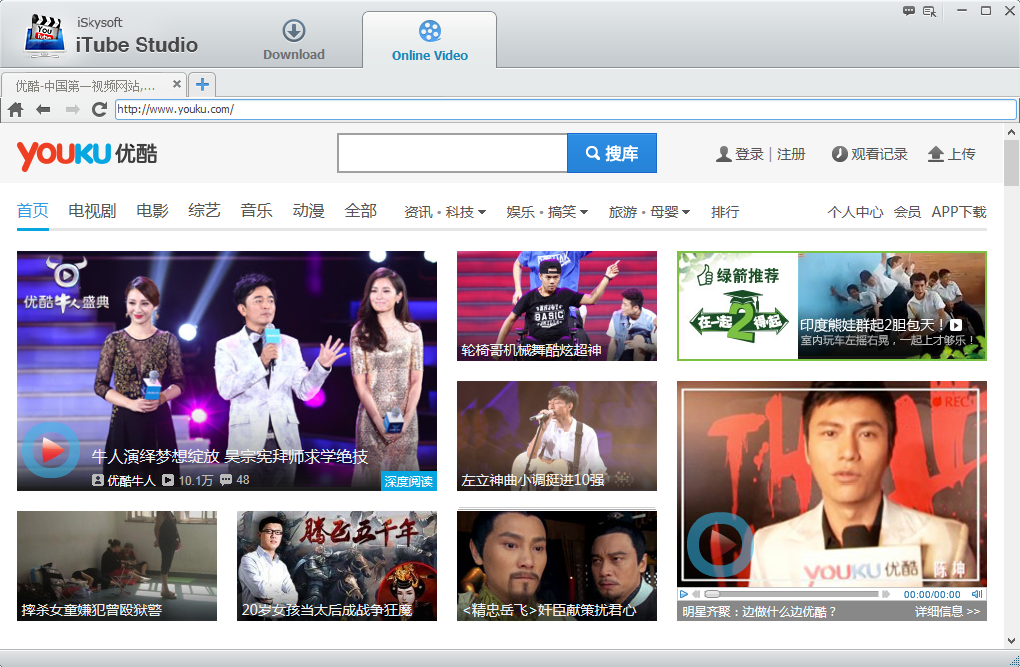Open the 登录 login link
The image size is (1020, 667).
pos(749,154)
